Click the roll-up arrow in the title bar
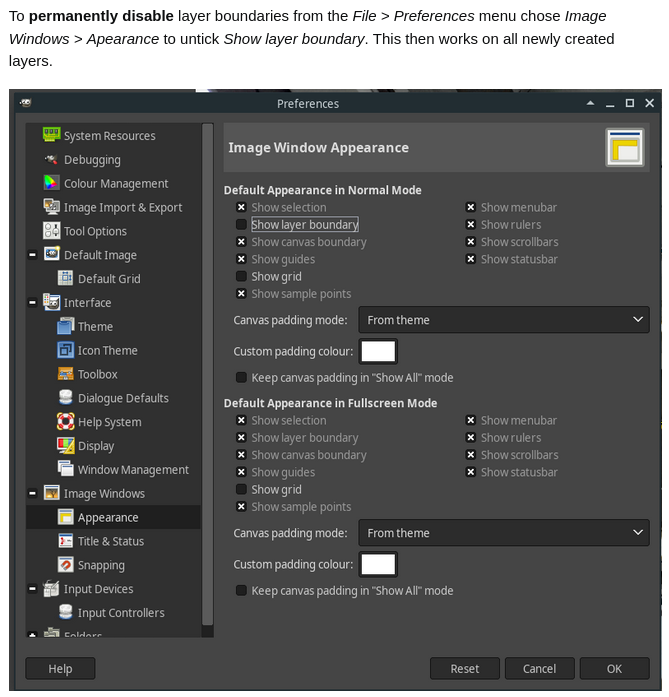The height and width of the screenshot is (697, 669). click(590, 103)
